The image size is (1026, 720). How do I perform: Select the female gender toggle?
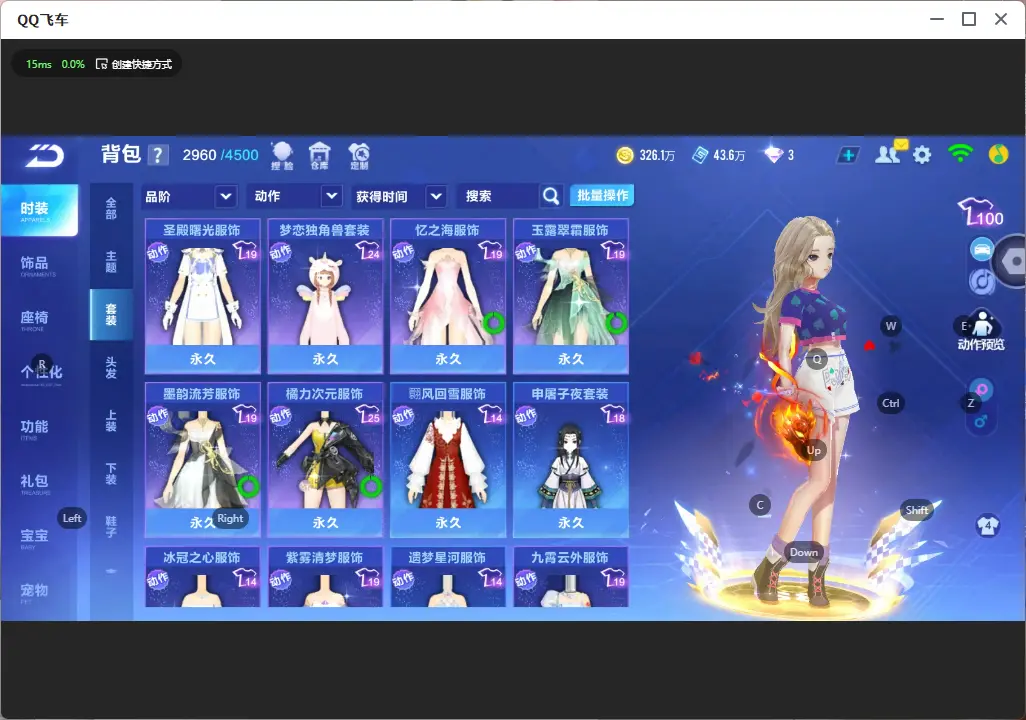click(982, 389)
